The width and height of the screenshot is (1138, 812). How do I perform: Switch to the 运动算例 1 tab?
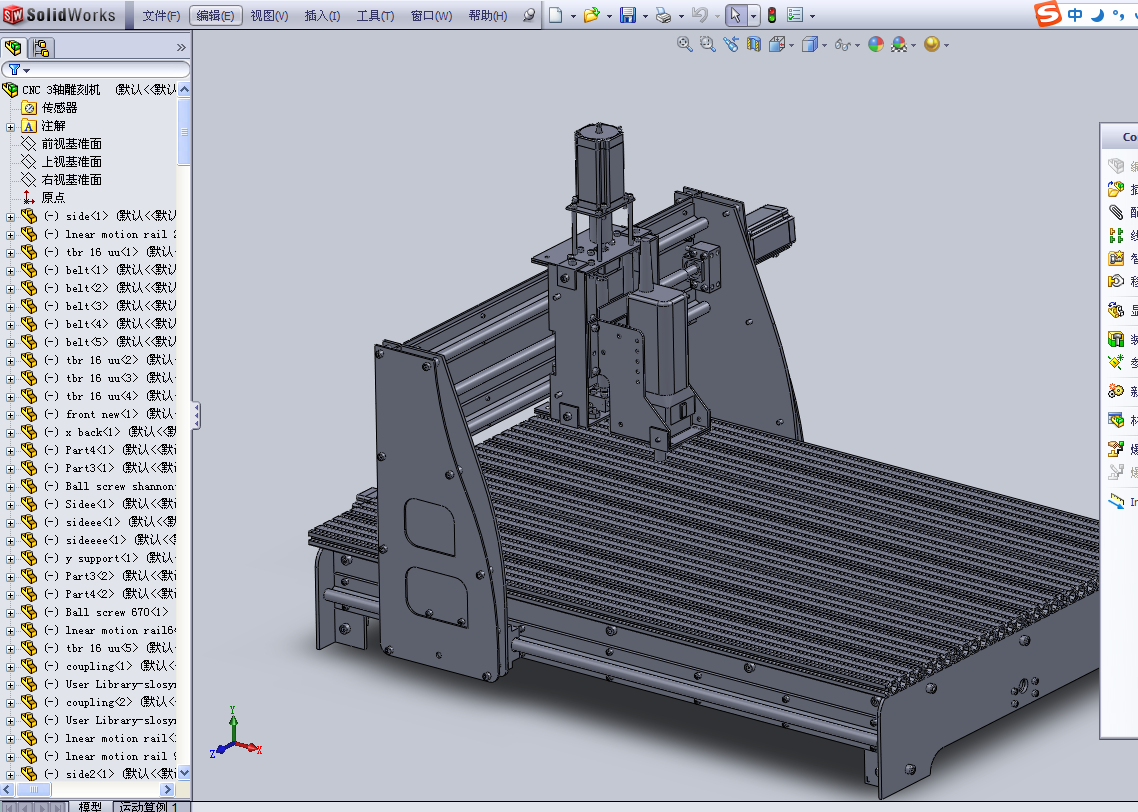pos(147,806)
